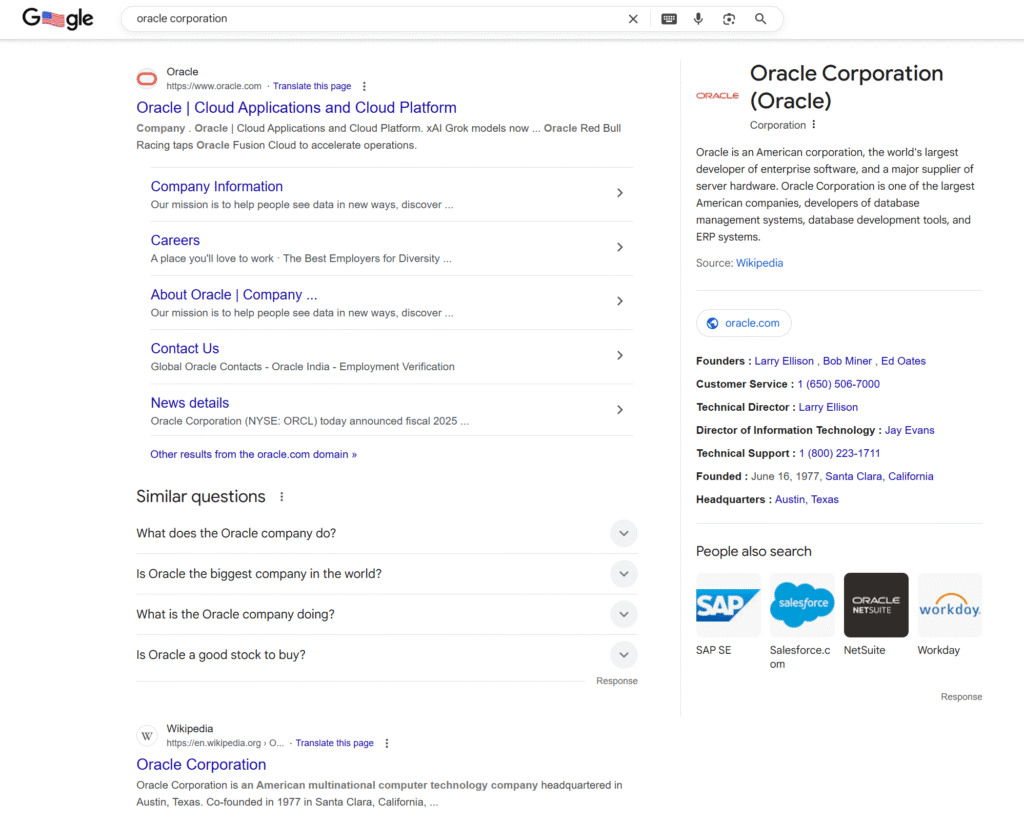The width and height of the screenshot is (1024, 821).
Task: Click the 'Workday' caption
Action: point(938,651)
